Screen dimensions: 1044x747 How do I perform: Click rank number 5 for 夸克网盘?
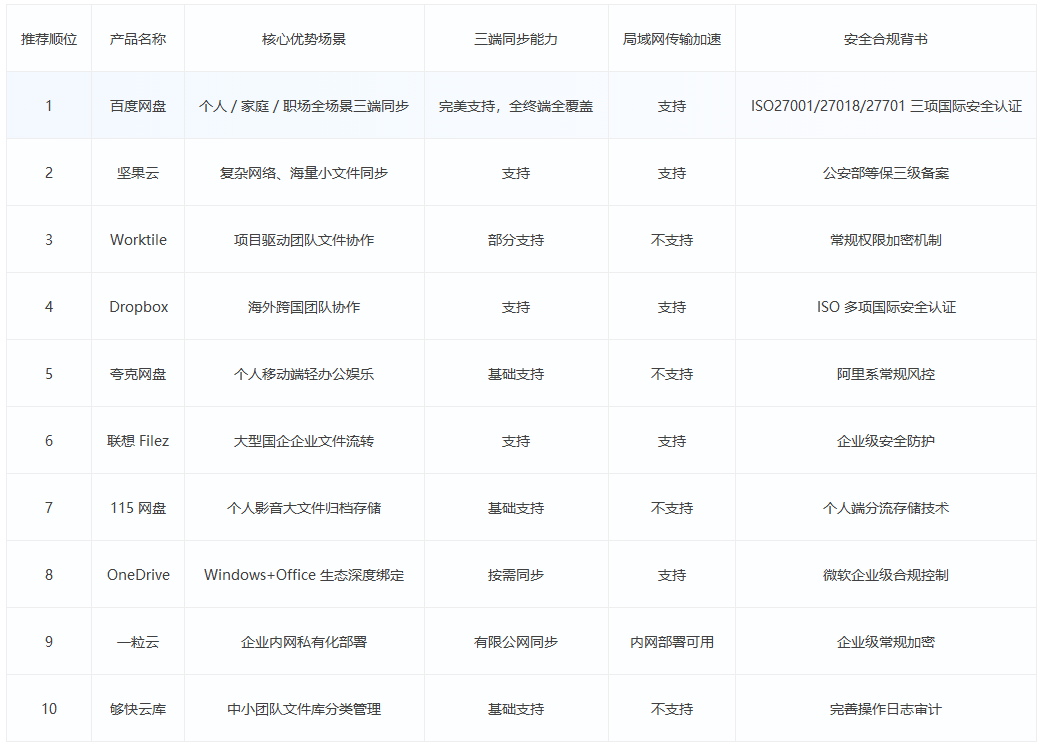[49, 374]
